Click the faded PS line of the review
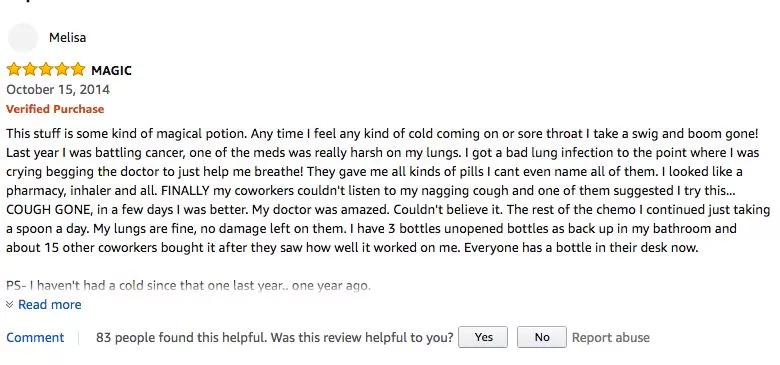Viewport: 780px width, 365px height. click(189, 286)
